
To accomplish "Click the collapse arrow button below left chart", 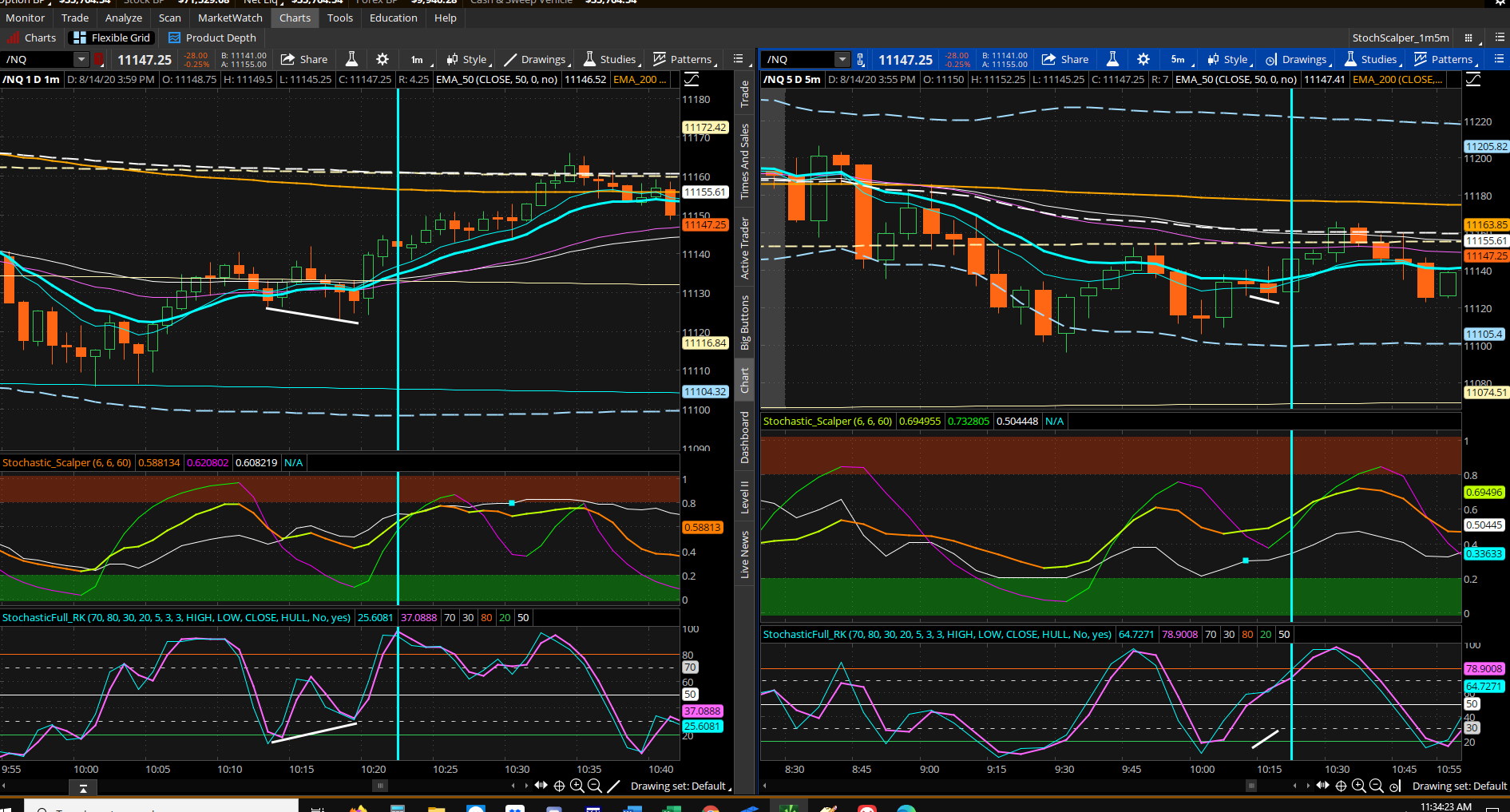I will coord(83,788).
